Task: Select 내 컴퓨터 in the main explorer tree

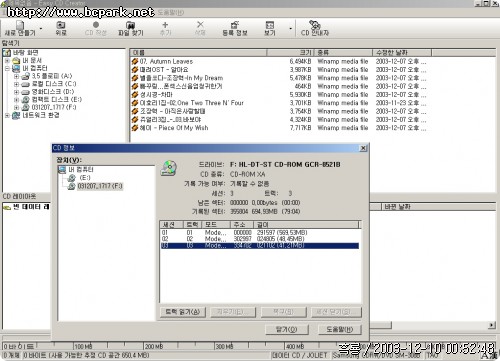Action: pos(30,68)
